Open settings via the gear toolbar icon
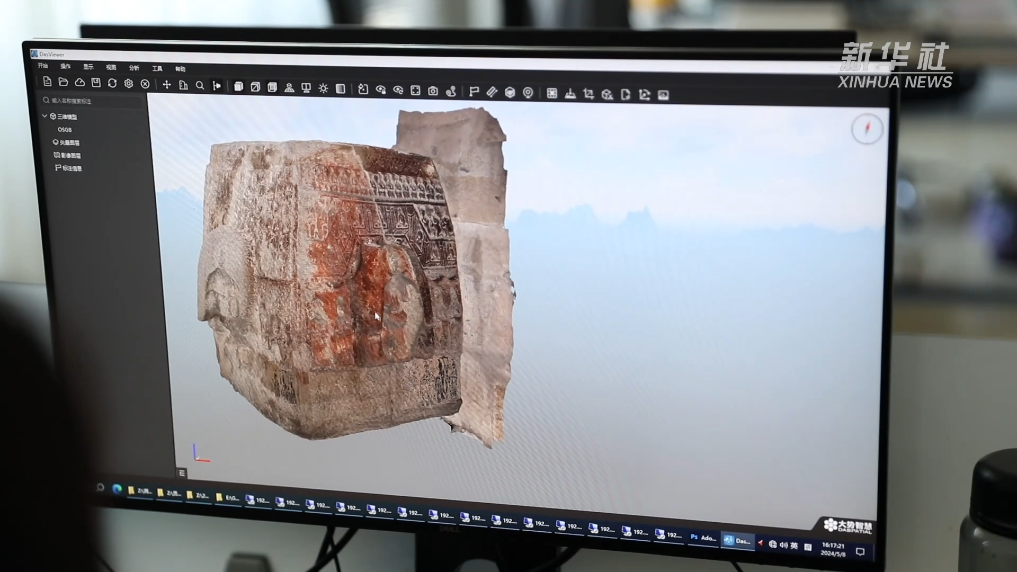The width and height of the screenshot is (1017, 572). 128,84
